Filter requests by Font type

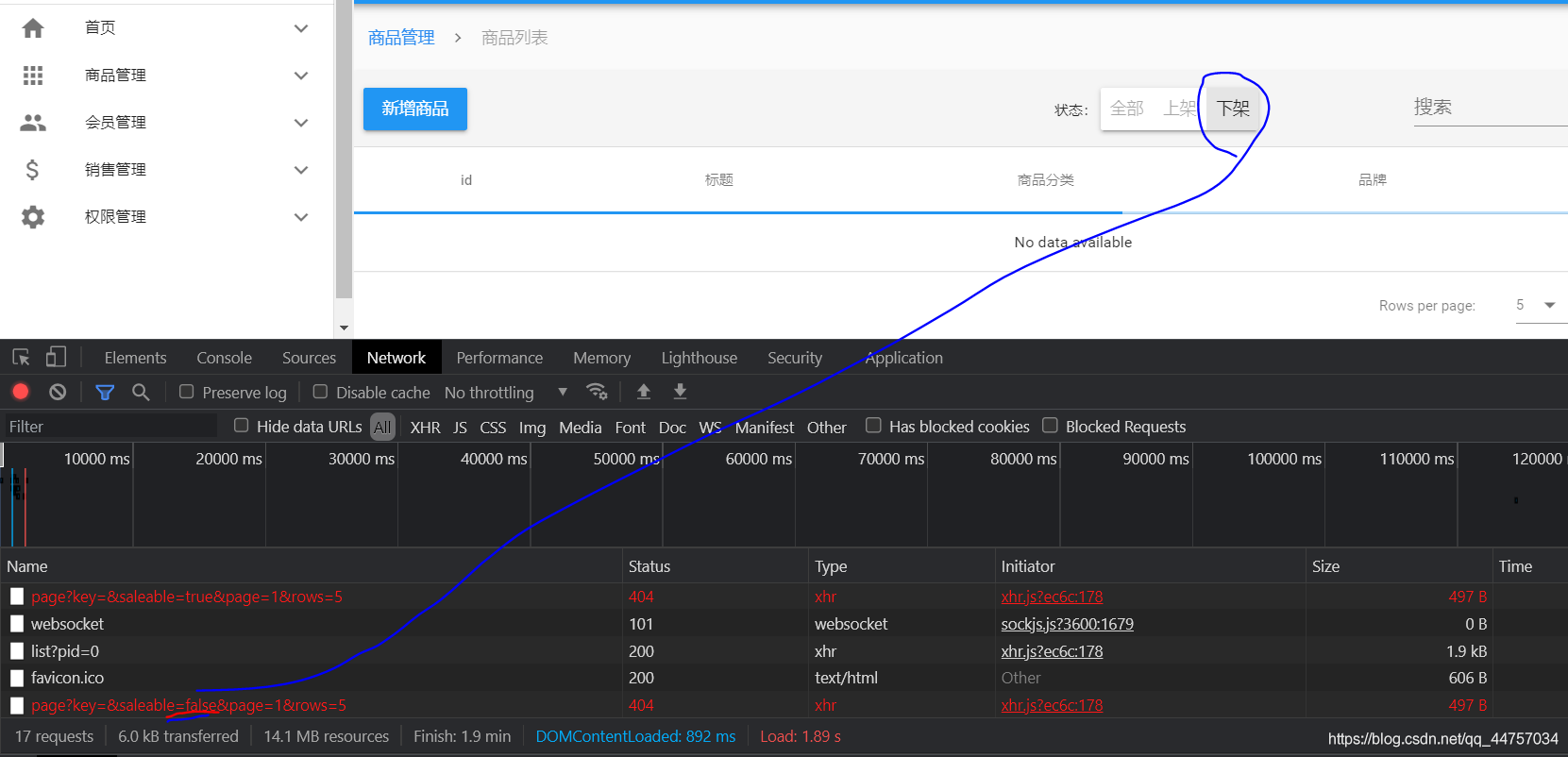630,427
